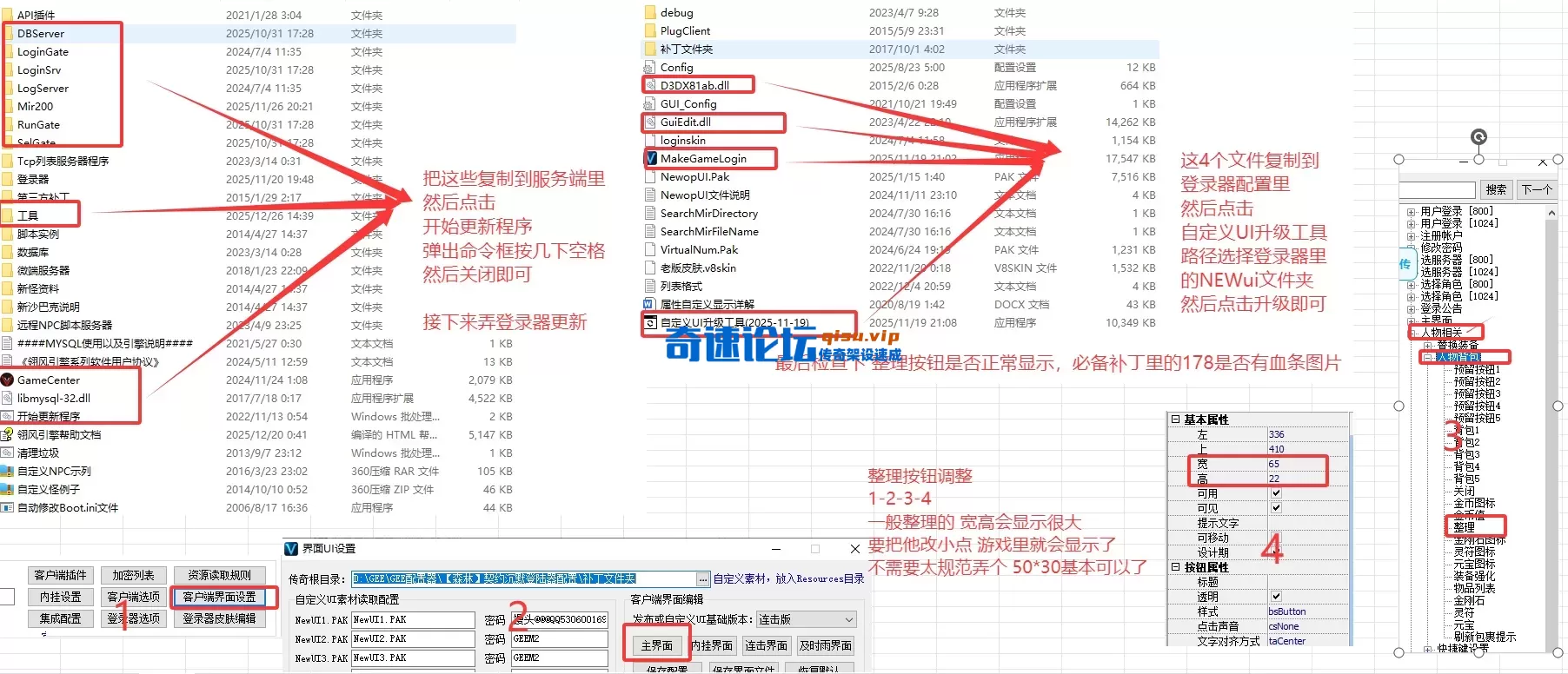Select the 工具 folder icon
Screen dimensions: 1568x674
pos(8,215)
